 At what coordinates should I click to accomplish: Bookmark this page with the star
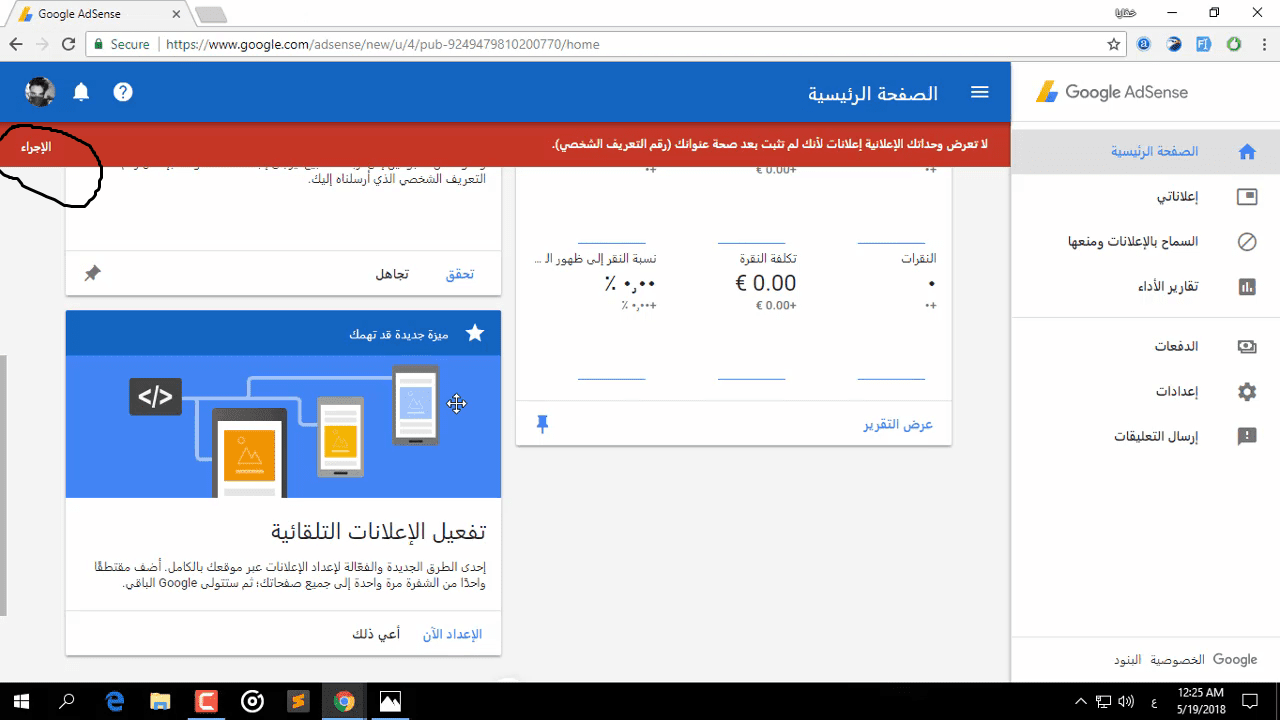(x=1114, y=44)
